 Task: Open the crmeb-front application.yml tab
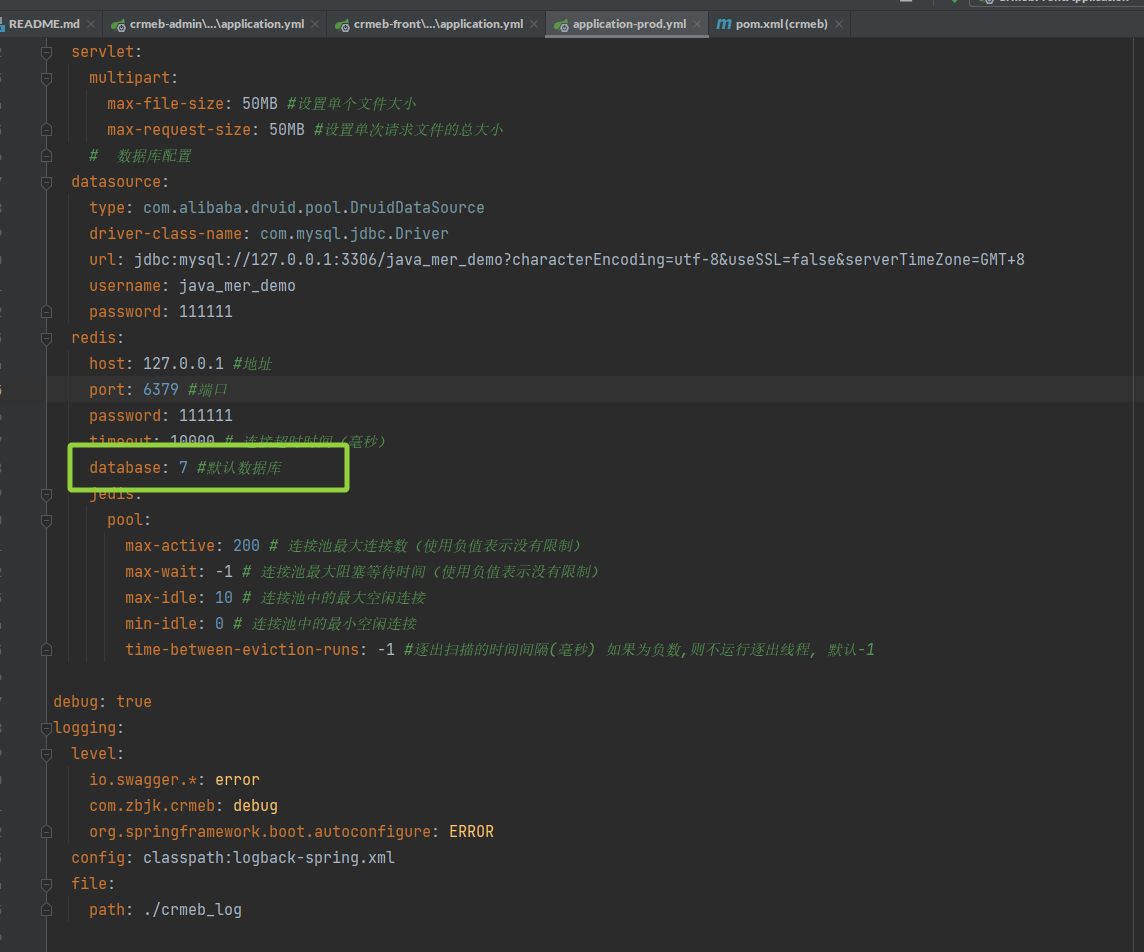437,24
